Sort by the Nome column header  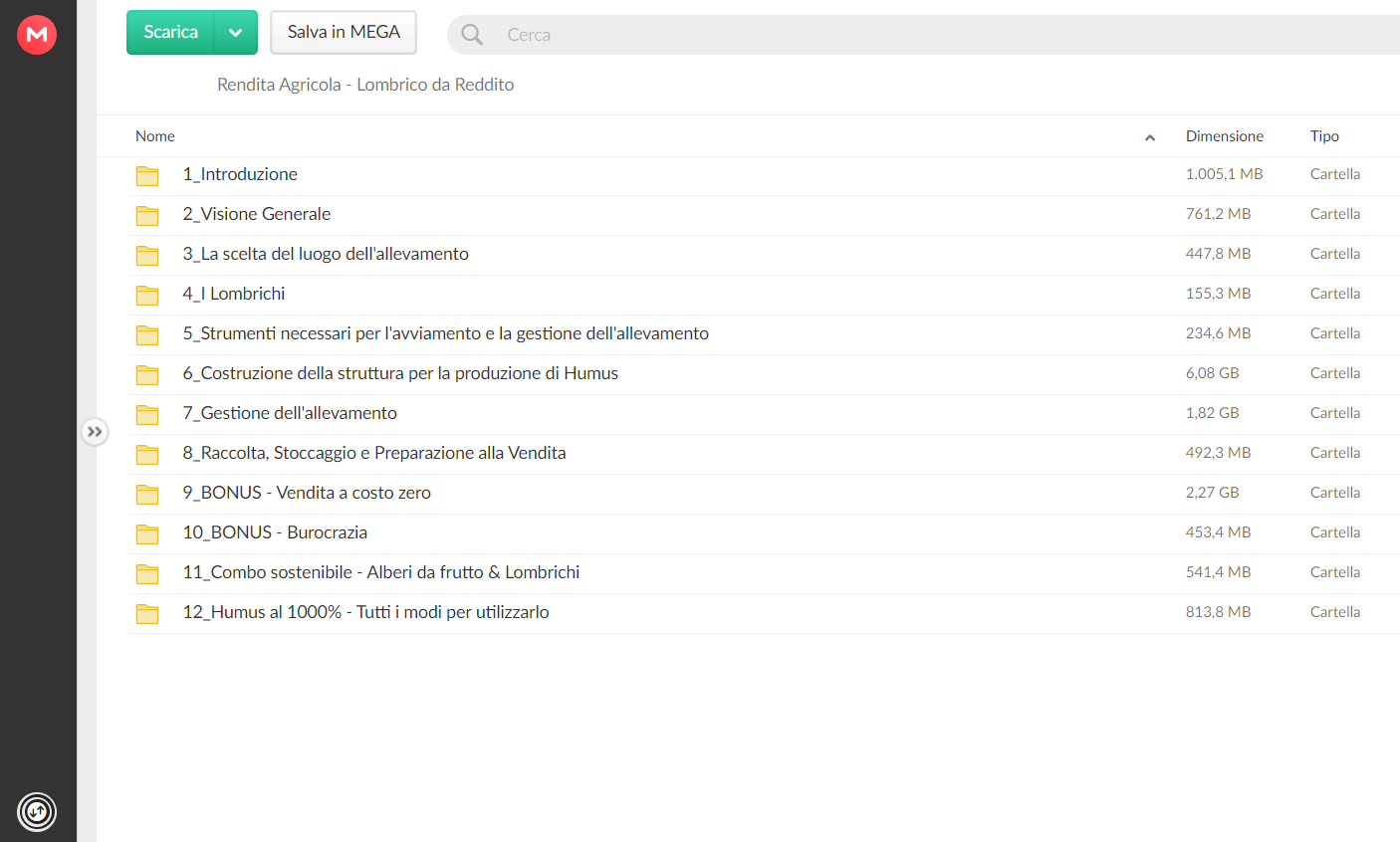coord(155,136)
